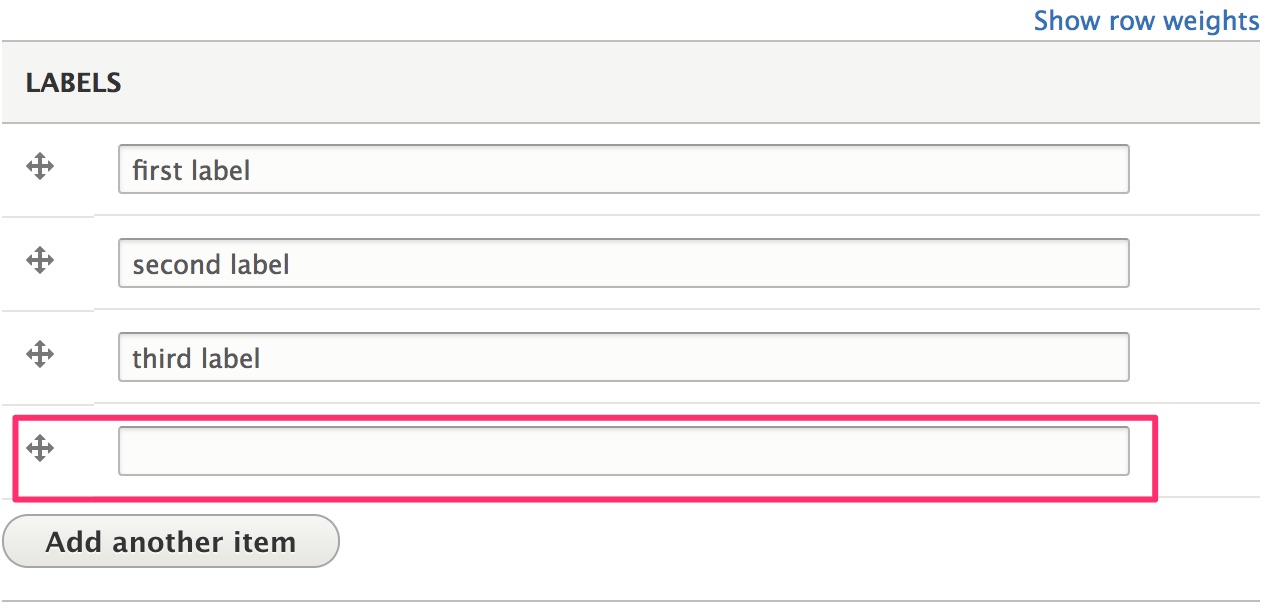Click the move handle for second label

(39, 261)
